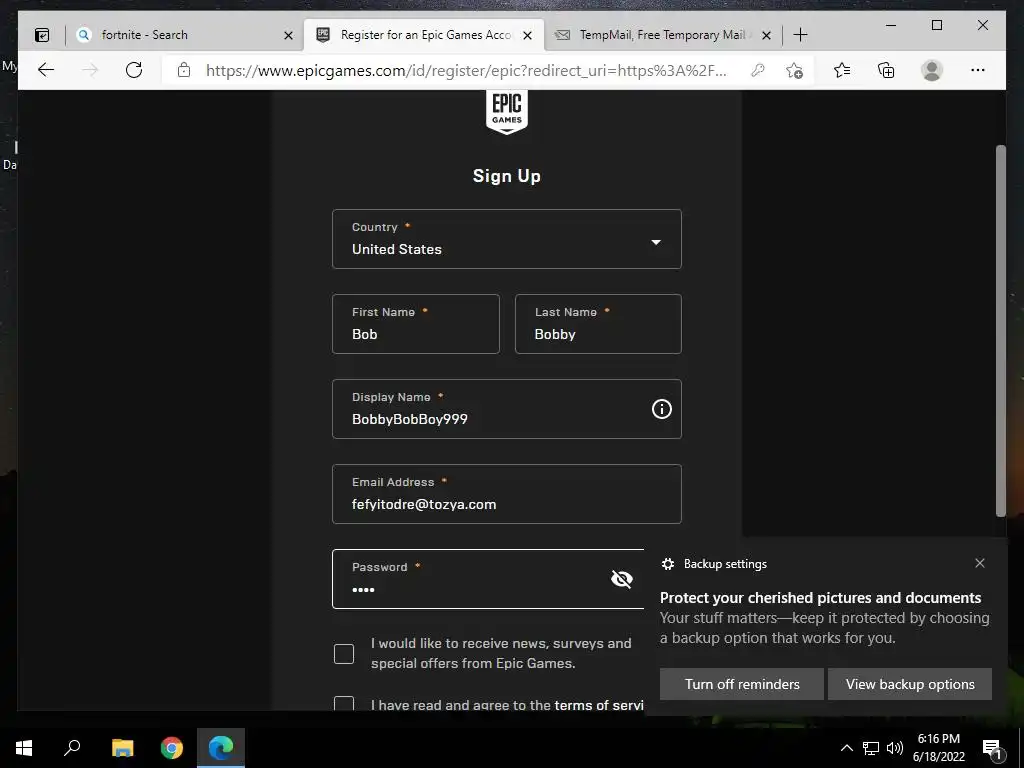Image resolution: width=1024 pixels, height=768 pixels.
Task: Tick the news and special offers checkbox
Action: tap(344, 654)
